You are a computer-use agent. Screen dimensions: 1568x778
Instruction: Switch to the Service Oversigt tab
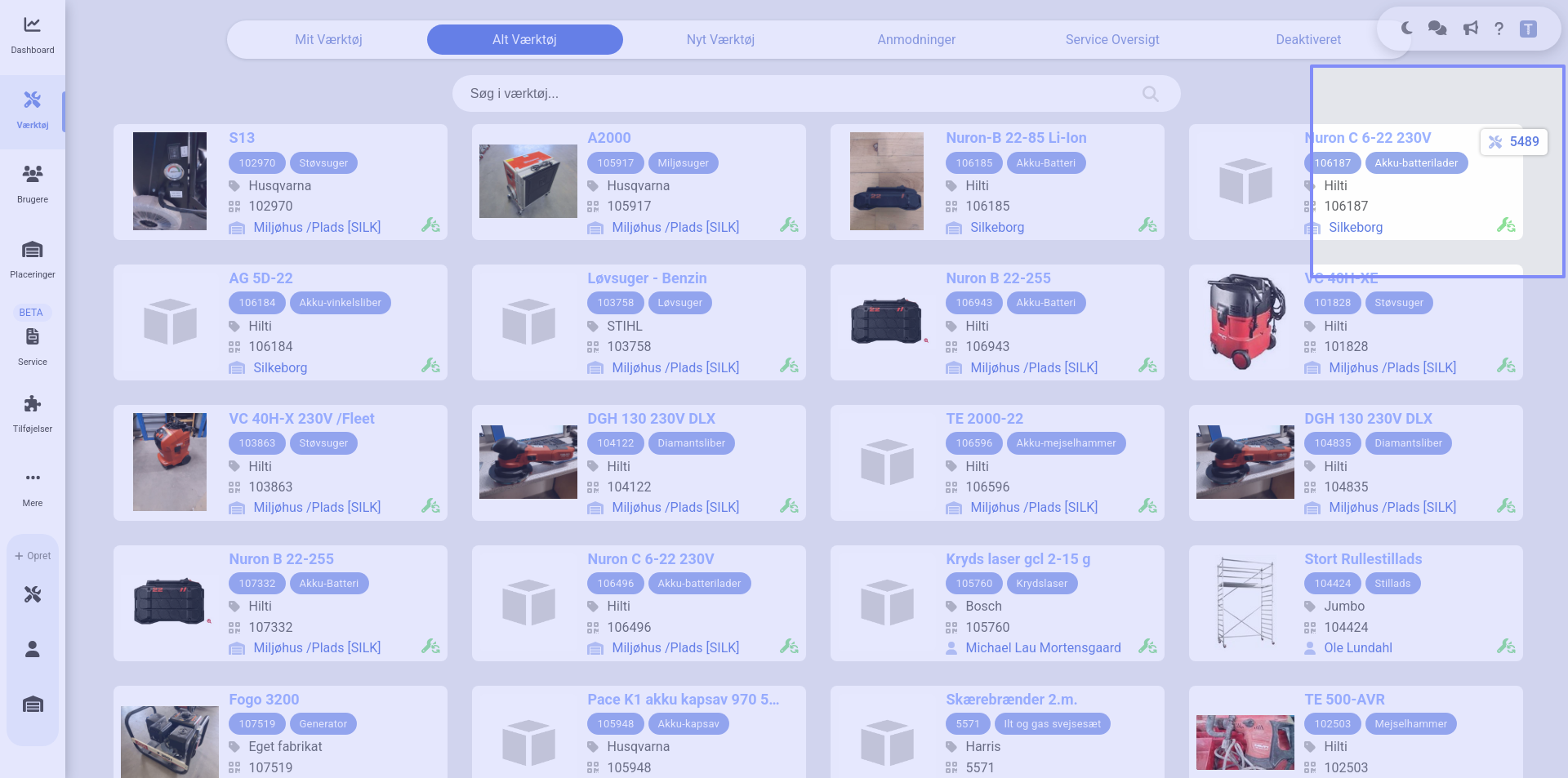(1111, 39)
